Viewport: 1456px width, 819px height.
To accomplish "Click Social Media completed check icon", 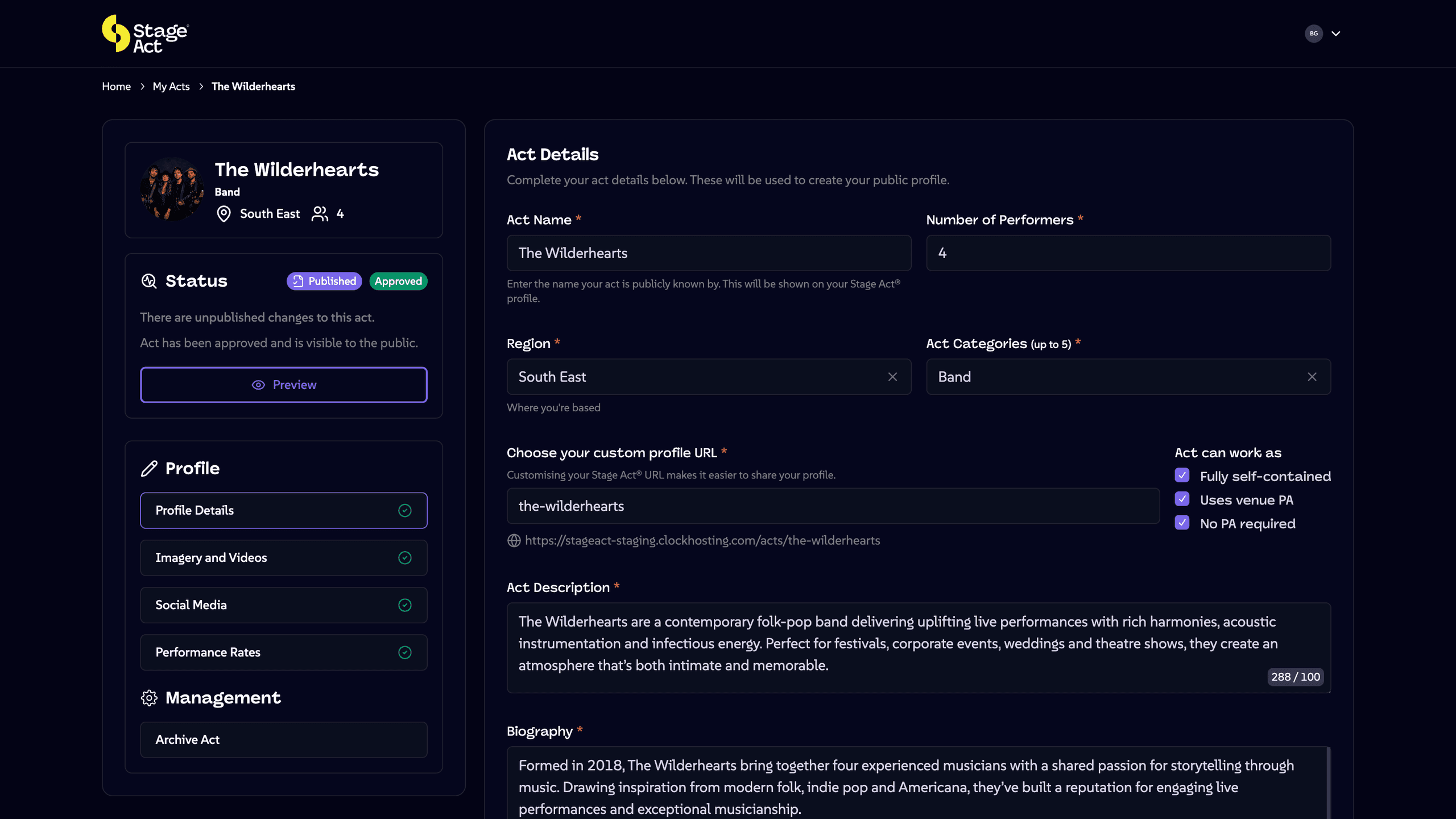I will coord(405,605).
